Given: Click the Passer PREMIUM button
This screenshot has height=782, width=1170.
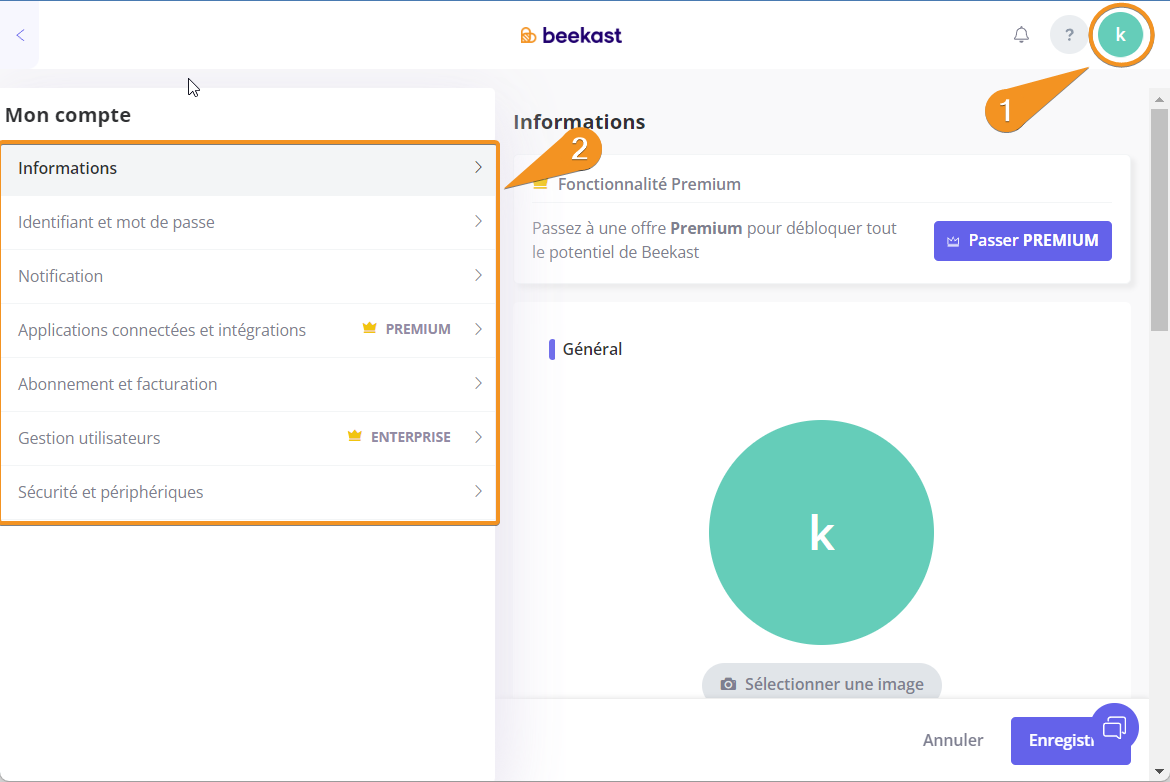Looking at the screenshot, I should 1022,241.
